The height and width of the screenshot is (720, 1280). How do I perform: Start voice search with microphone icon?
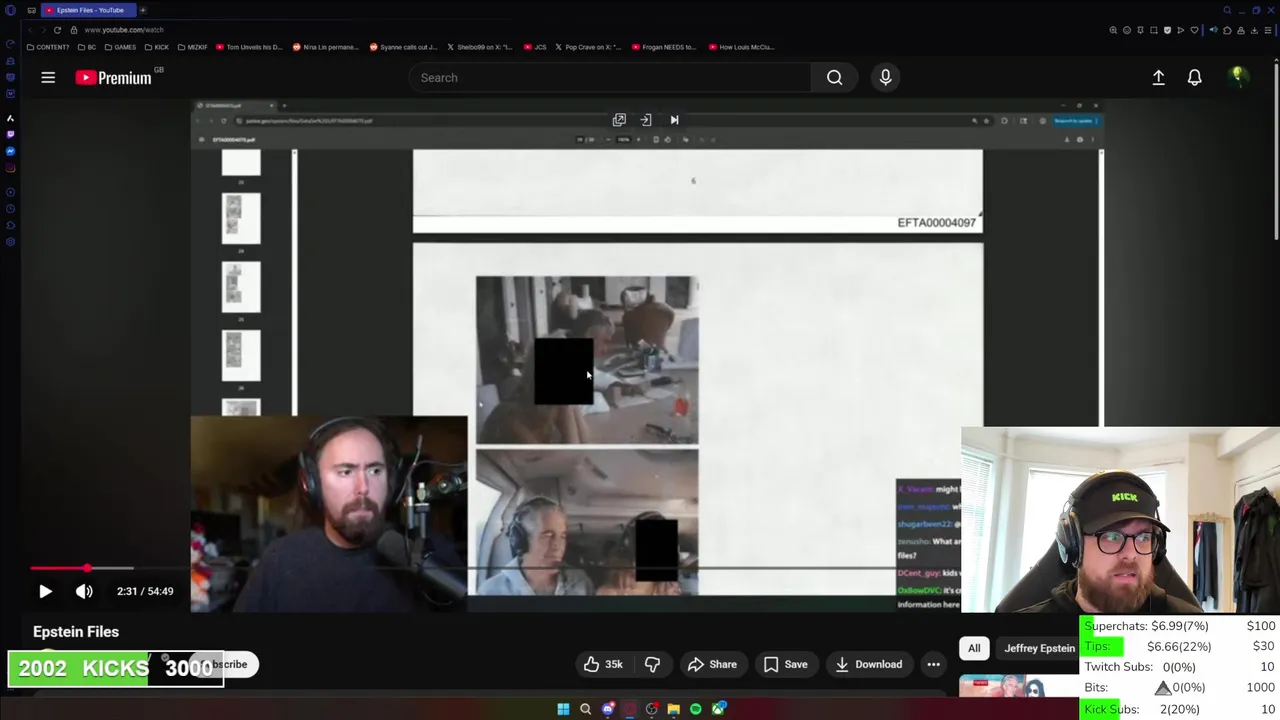[x=885, y=77]
